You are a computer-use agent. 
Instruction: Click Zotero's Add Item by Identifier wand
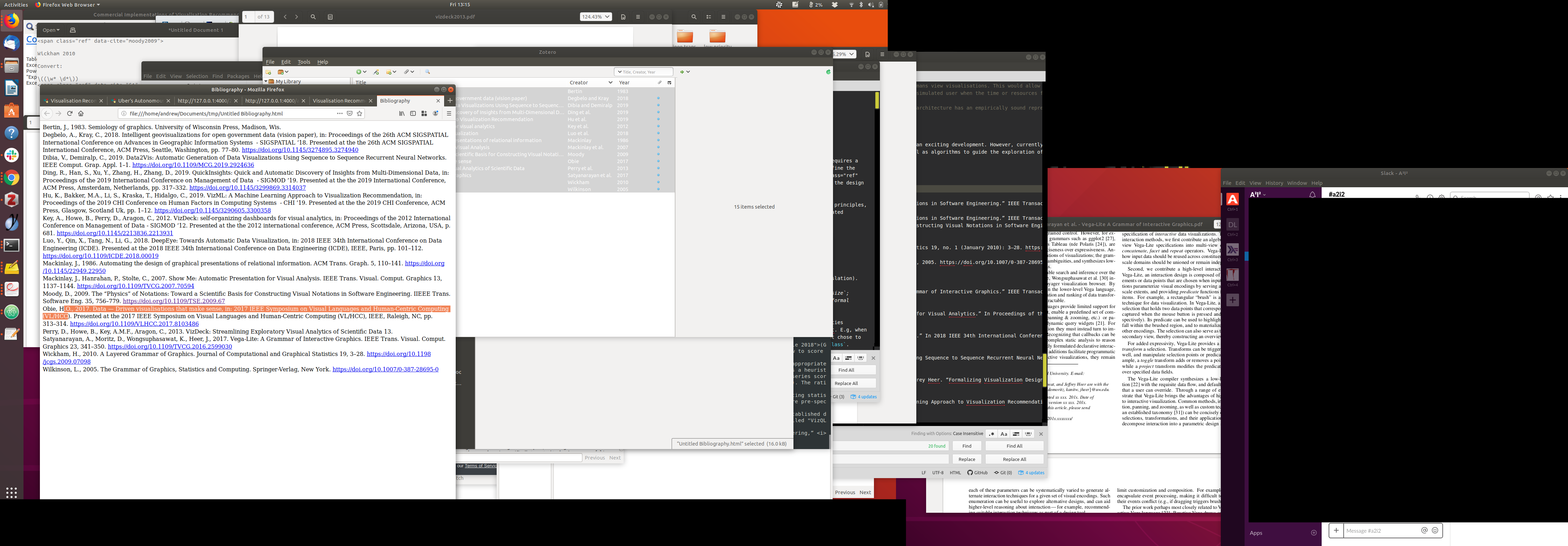(377, 72)
